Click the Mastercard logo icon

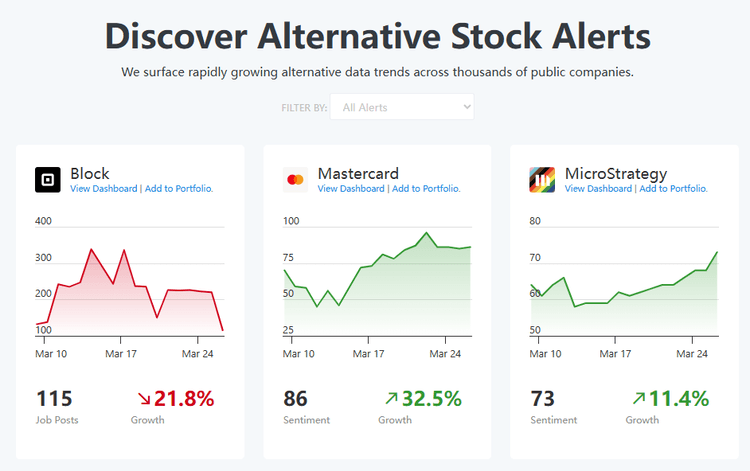295,179
